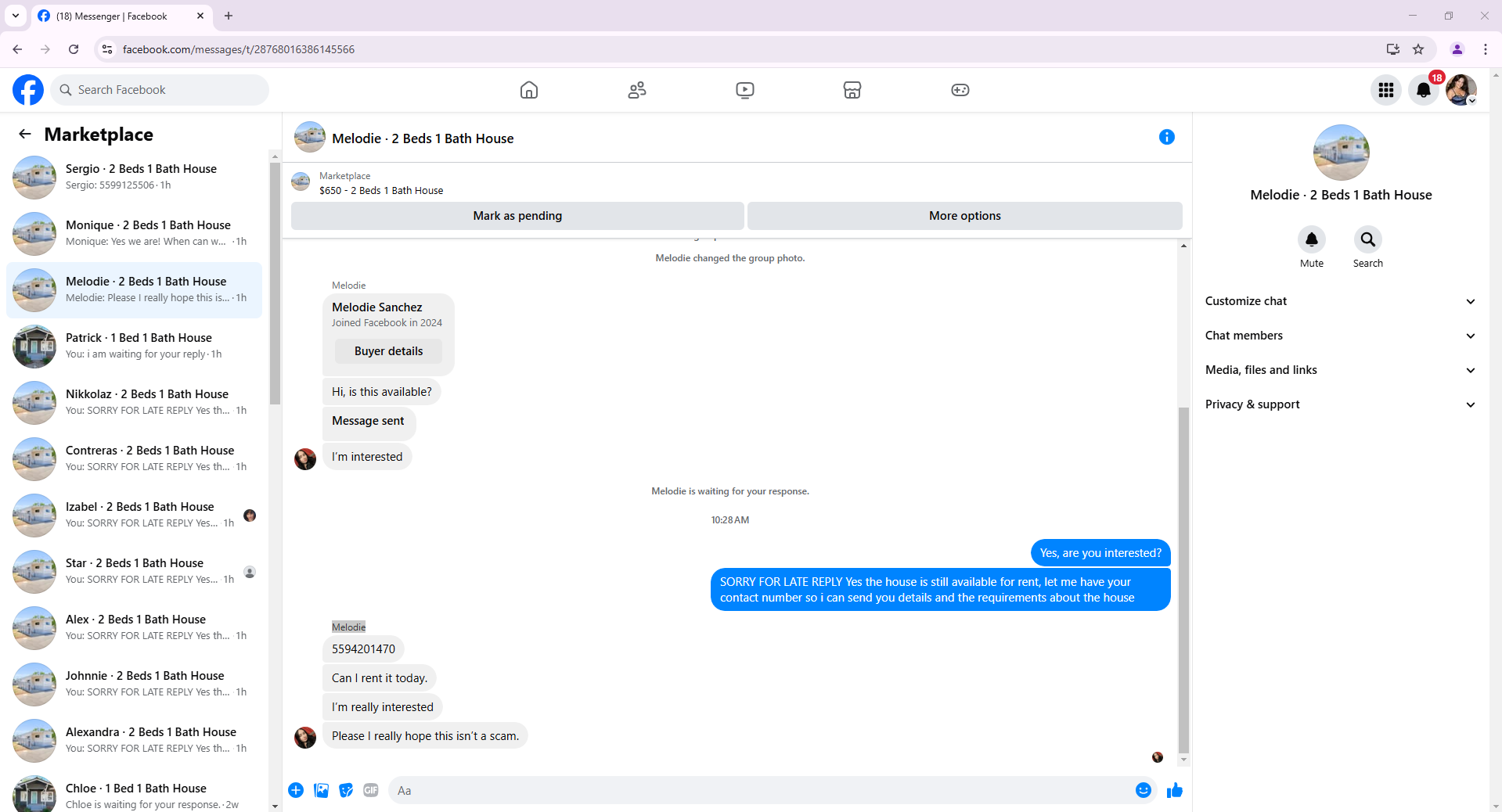1502x812 pixels.
Task: Open Nikkolaz's conversation
Action: click(134, 403)
